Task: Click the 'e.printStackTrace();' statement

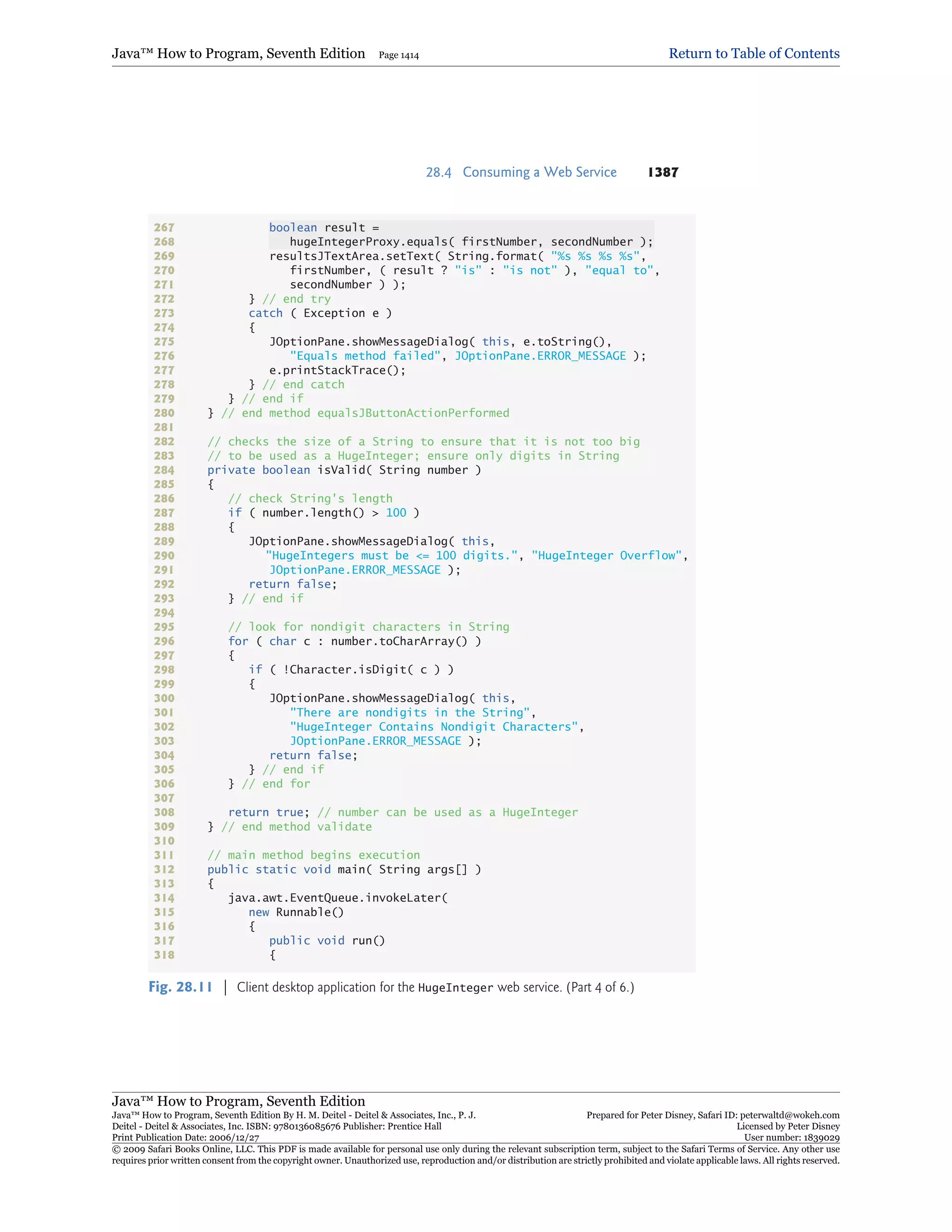Action: tap(337, 370)
